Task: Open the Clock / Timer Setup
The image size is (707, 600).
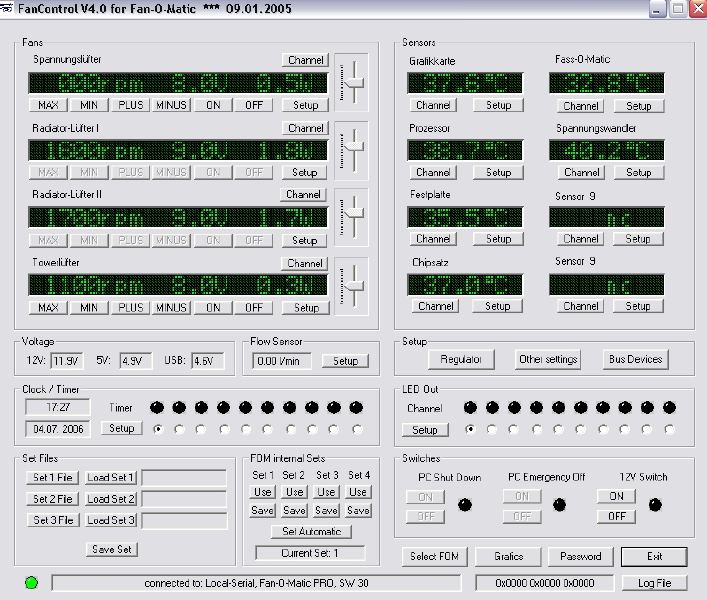Action: point(121,428)
